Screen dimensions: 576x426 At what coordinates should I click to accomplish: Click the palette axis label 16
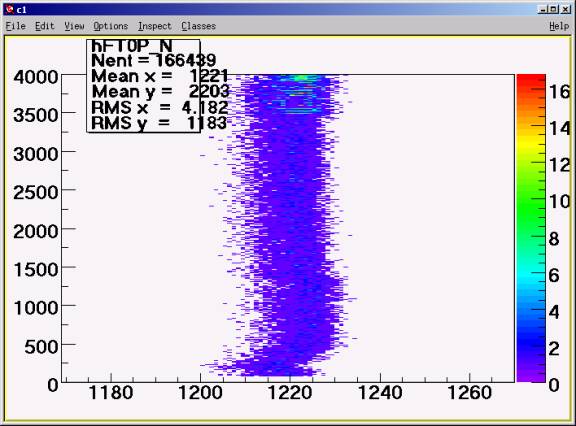pyautogui.click(x=559, y=92)
